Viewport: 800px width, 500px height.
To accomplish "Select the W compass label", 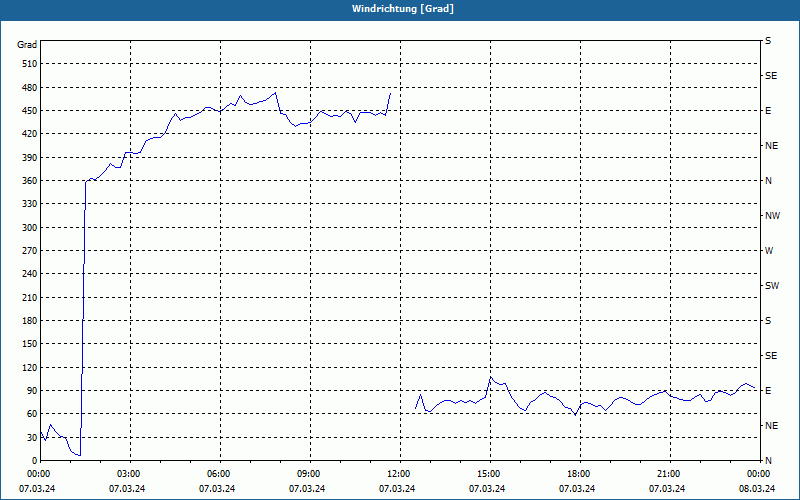I will pos(769,251).
